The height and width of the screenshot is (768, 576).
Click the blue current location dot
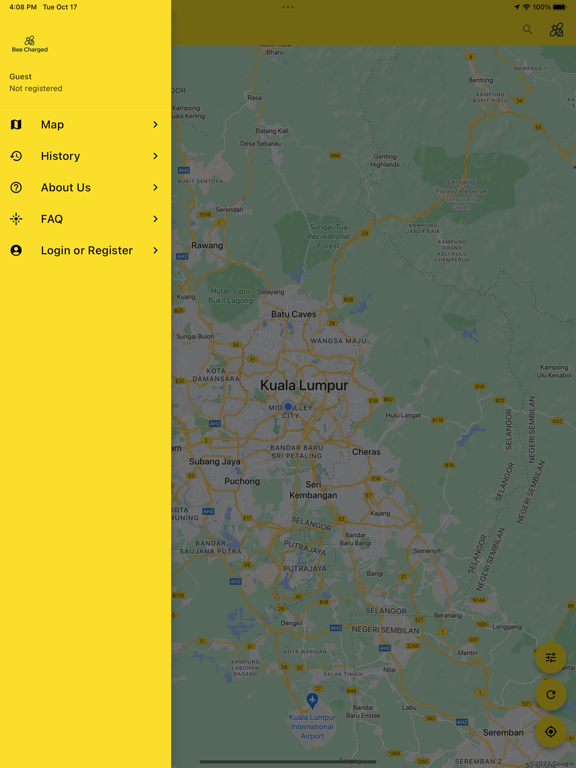click(288, 407)
